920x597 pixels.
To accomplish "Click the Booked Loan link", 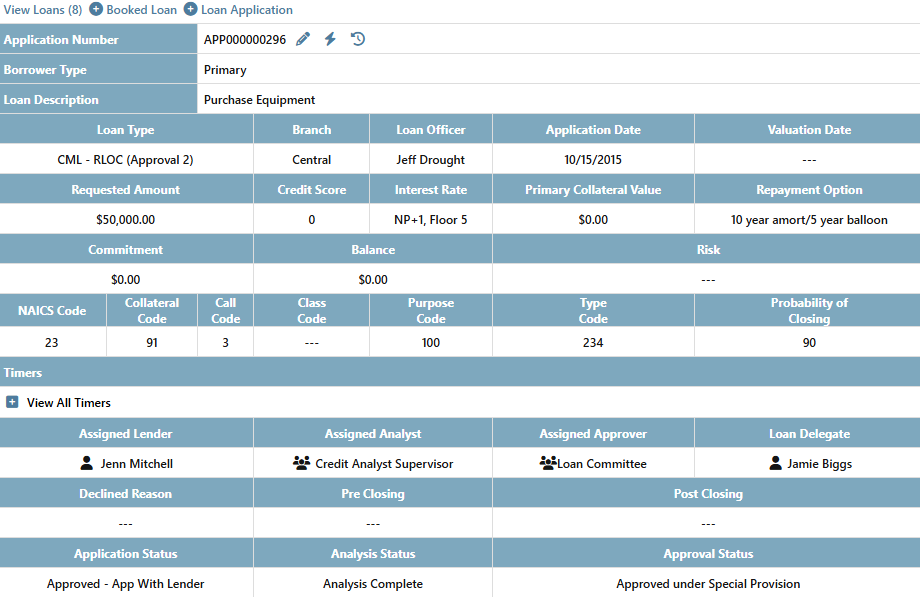I will pos(141,9).
